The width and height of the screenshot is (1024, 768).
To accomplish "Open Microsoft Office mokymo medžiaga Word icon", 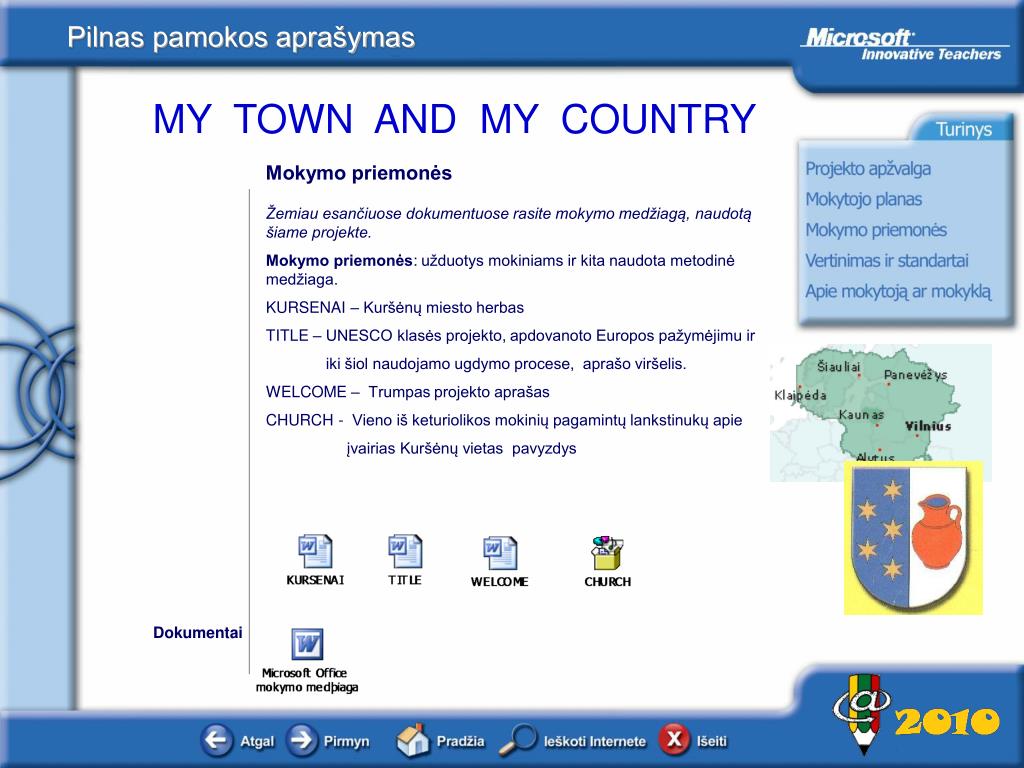I will pos(307,644).
